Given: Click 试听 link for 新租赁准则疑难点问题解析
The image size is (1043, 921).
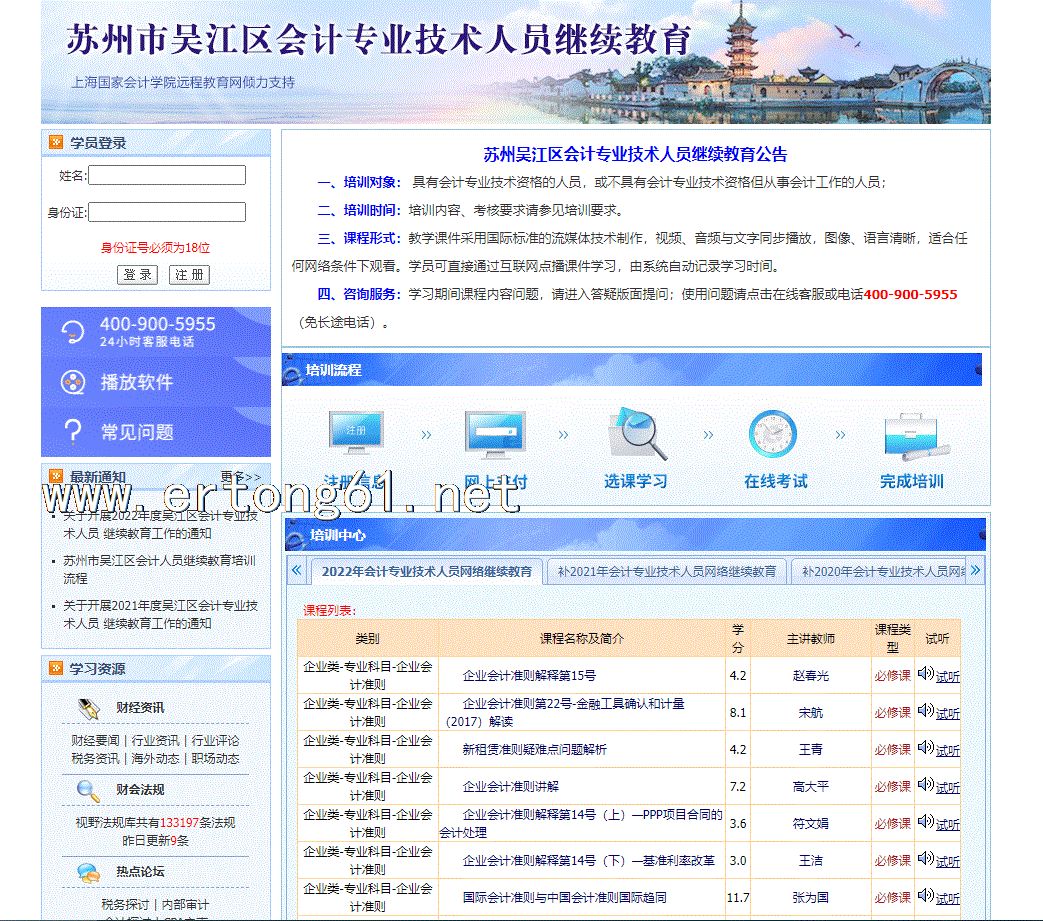Looking at the screenshot, I should point(947,750).
